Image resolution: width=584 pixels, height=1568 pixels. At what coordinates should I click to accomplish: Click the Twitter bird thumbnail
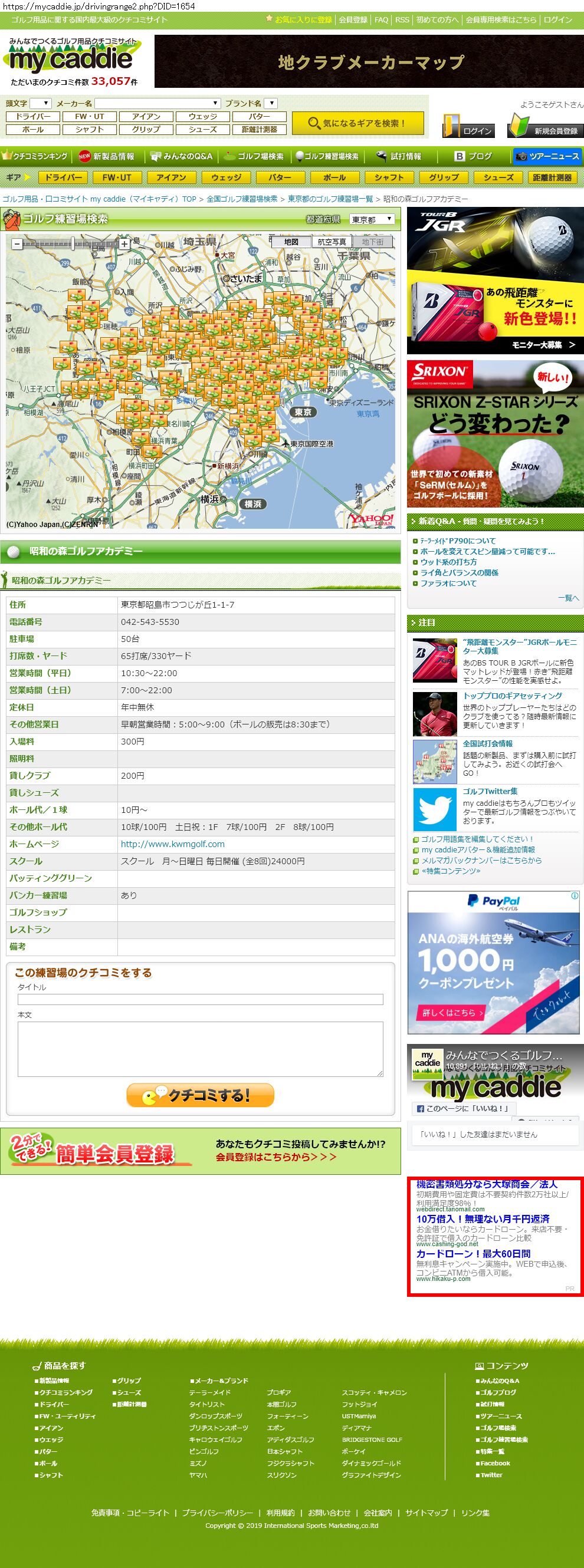click(x=434, y=809)
